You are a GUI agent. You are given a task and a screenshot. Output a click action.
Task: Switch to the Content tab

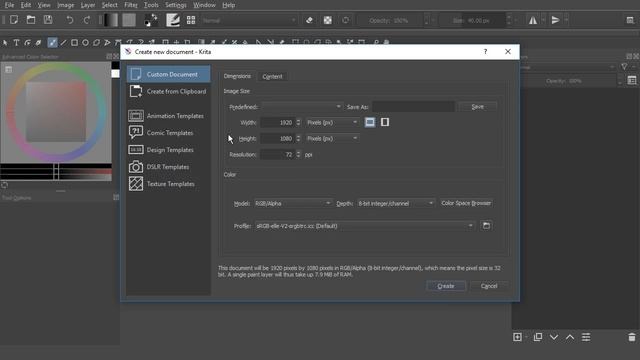click(272, 76)
